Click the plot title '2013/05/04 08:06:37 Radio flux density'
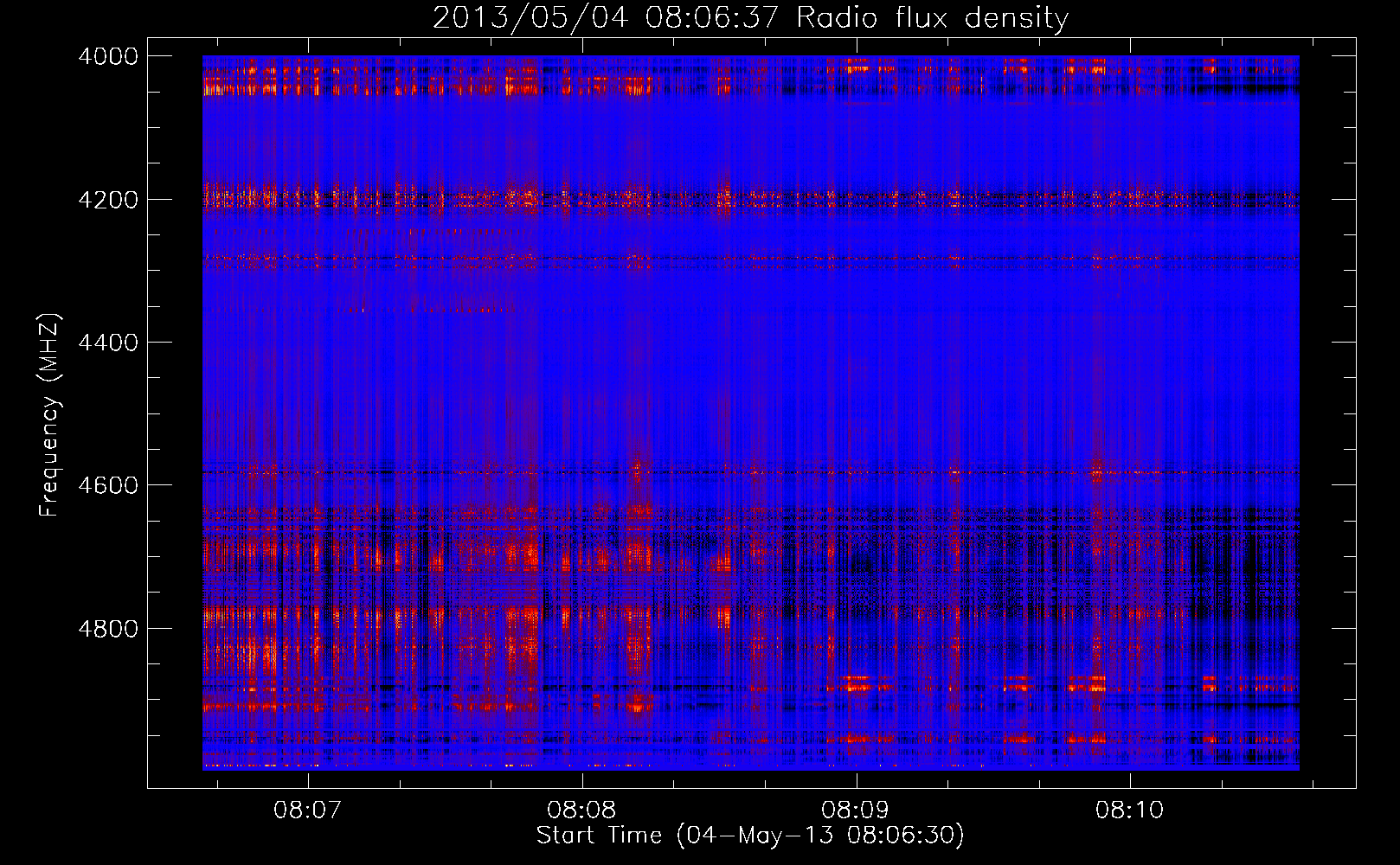This screenshot has width=1400, height=865. point(750,18)
